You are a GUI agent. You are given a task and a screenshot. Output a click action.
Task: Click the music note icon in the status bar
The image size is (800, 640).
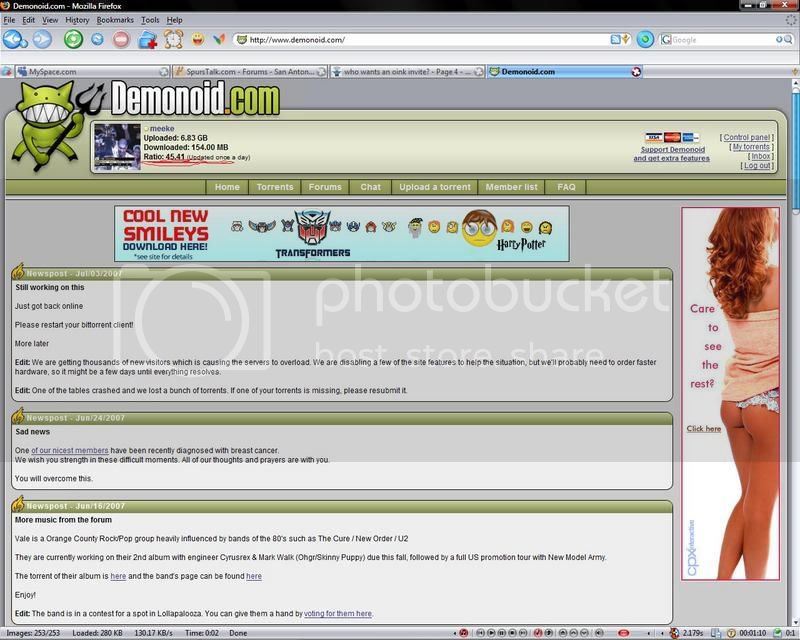tap(464, 633)
